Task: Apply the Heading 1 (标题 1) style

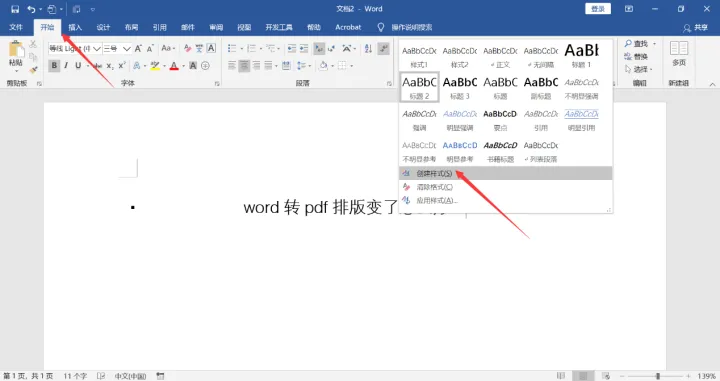Action: (582, 55)
